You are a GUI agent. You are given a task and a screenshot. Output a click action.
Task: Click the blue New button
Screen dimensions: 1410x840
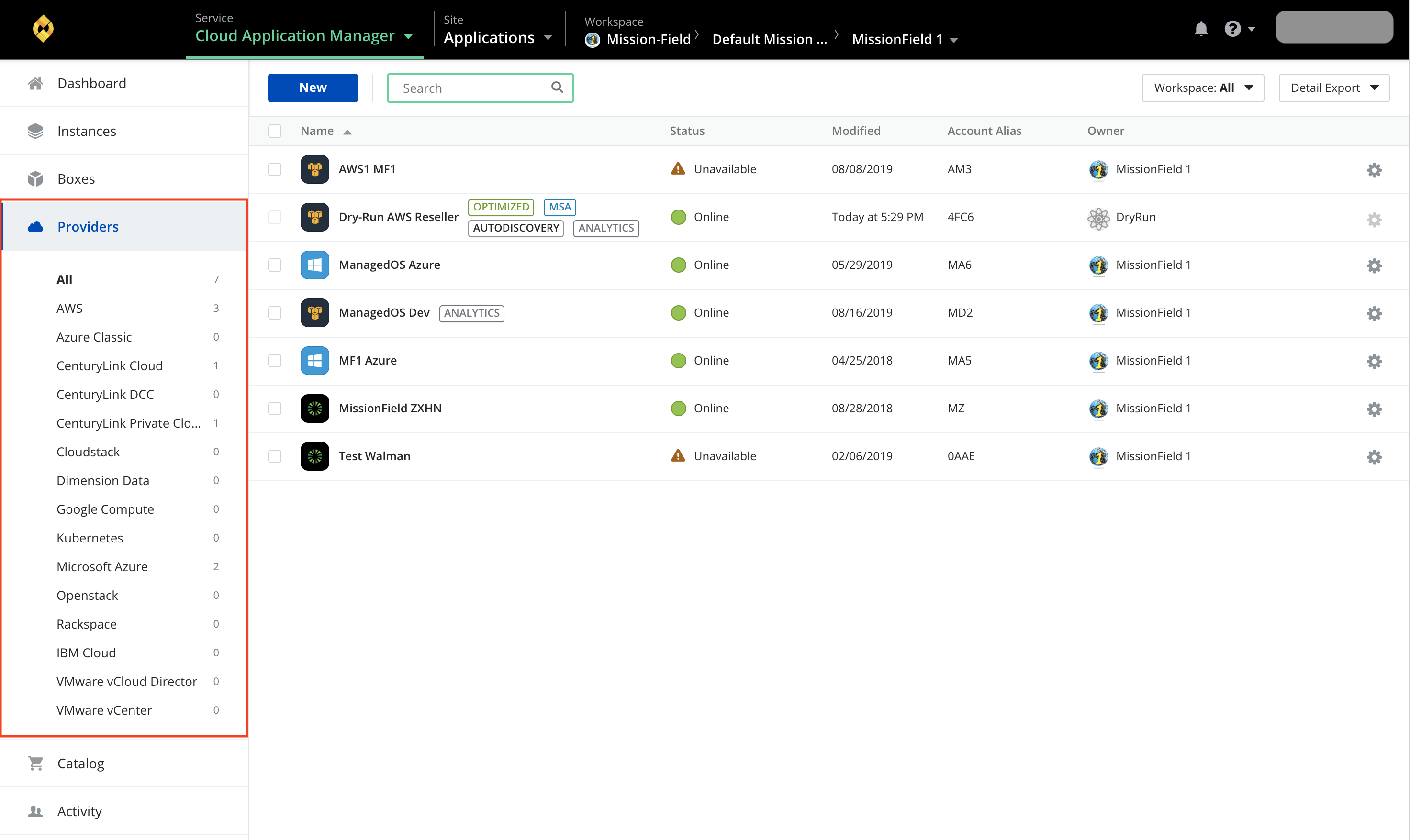tap(313, 88)
